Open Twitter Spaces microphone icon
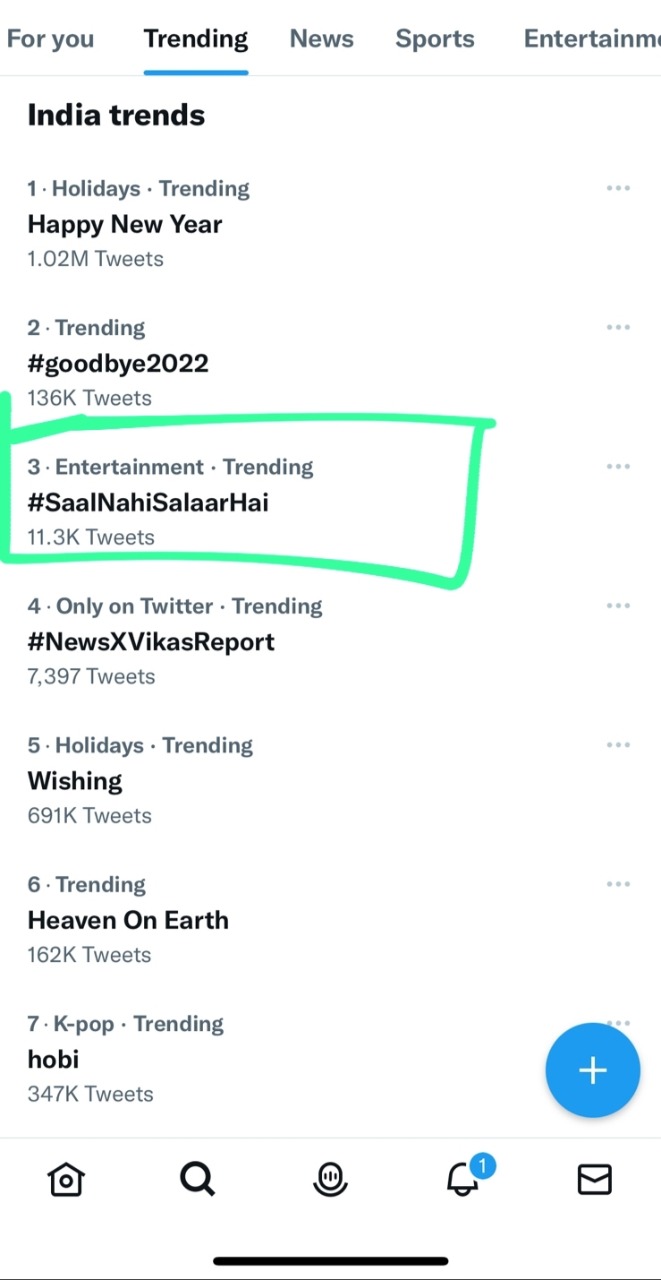Image resolution: width=661 pixels, height=1280 pixels. click(330, 1179)
